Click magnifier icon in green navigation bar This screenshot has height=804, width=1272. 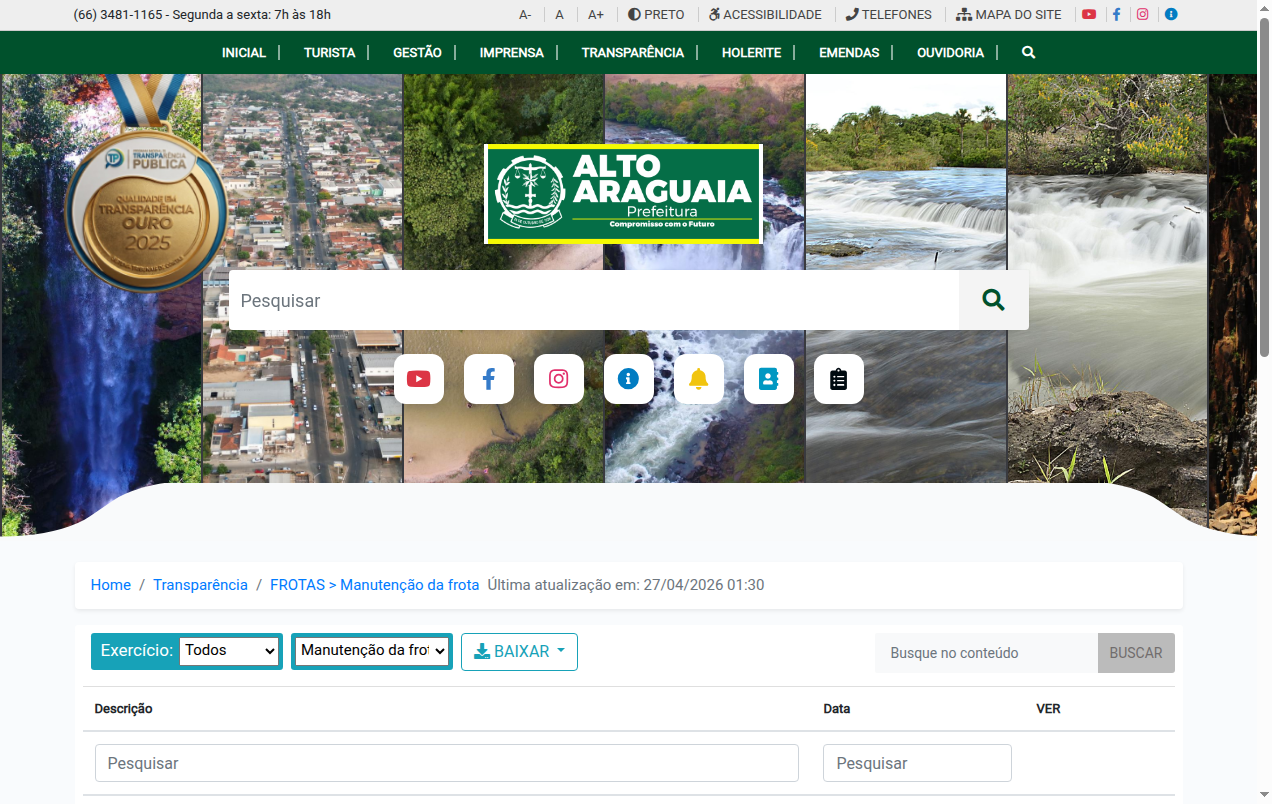pos(1028,52)
